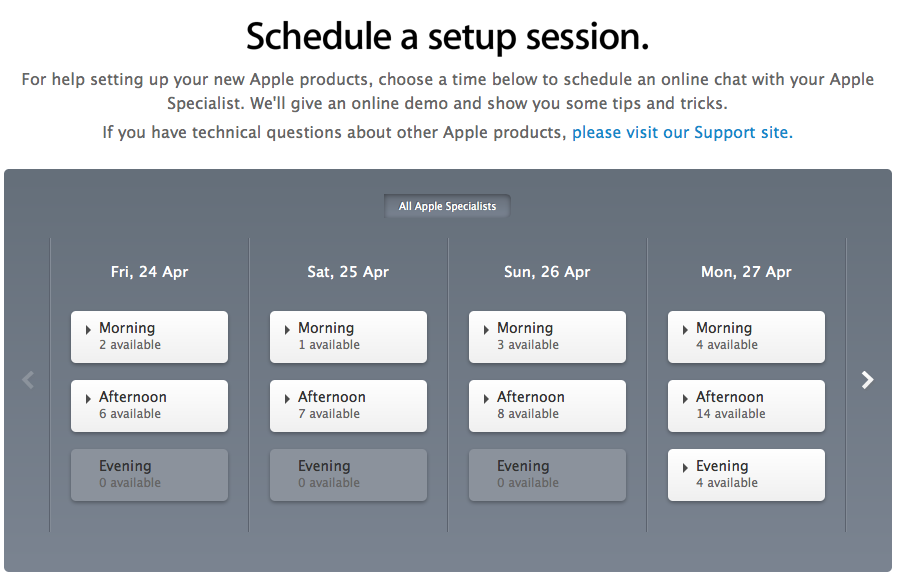The width and height of the screenshot is (897, 578).
Task: Click the Sat, 25 Apr date heading
Action: 348,272
